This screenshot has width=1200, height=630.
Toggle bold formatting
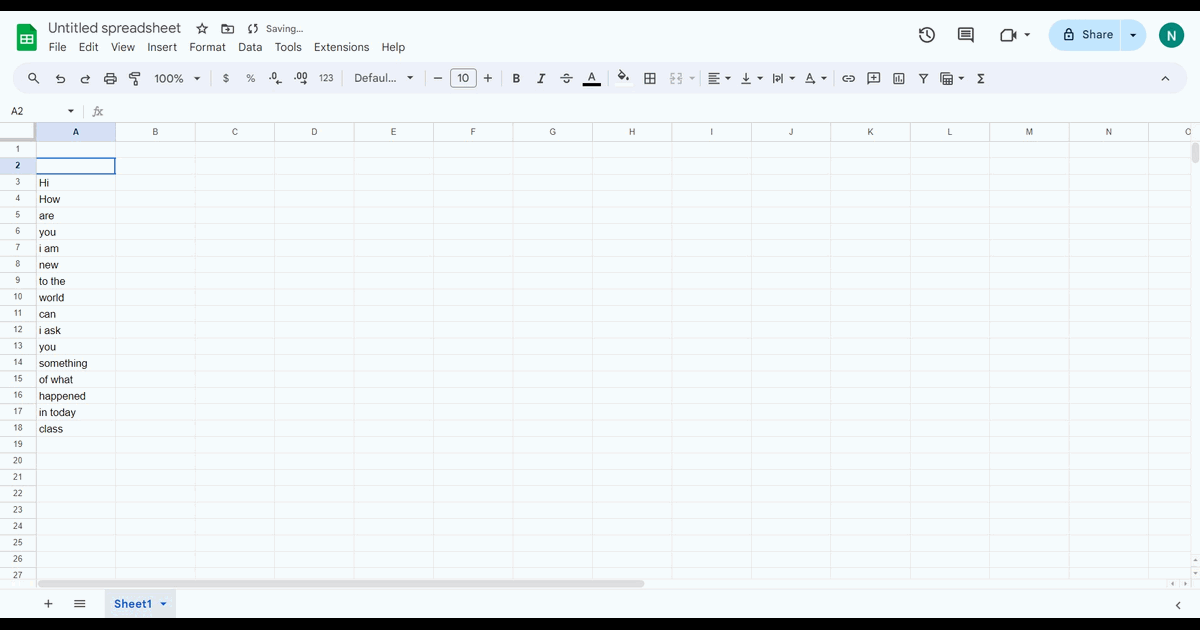coord(516,78)
